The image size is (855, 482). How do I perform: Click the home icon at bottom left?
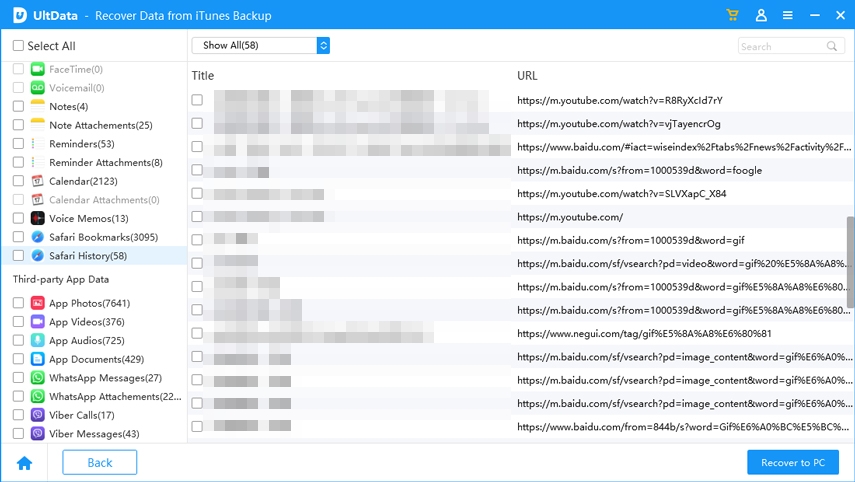pos(24,463)
